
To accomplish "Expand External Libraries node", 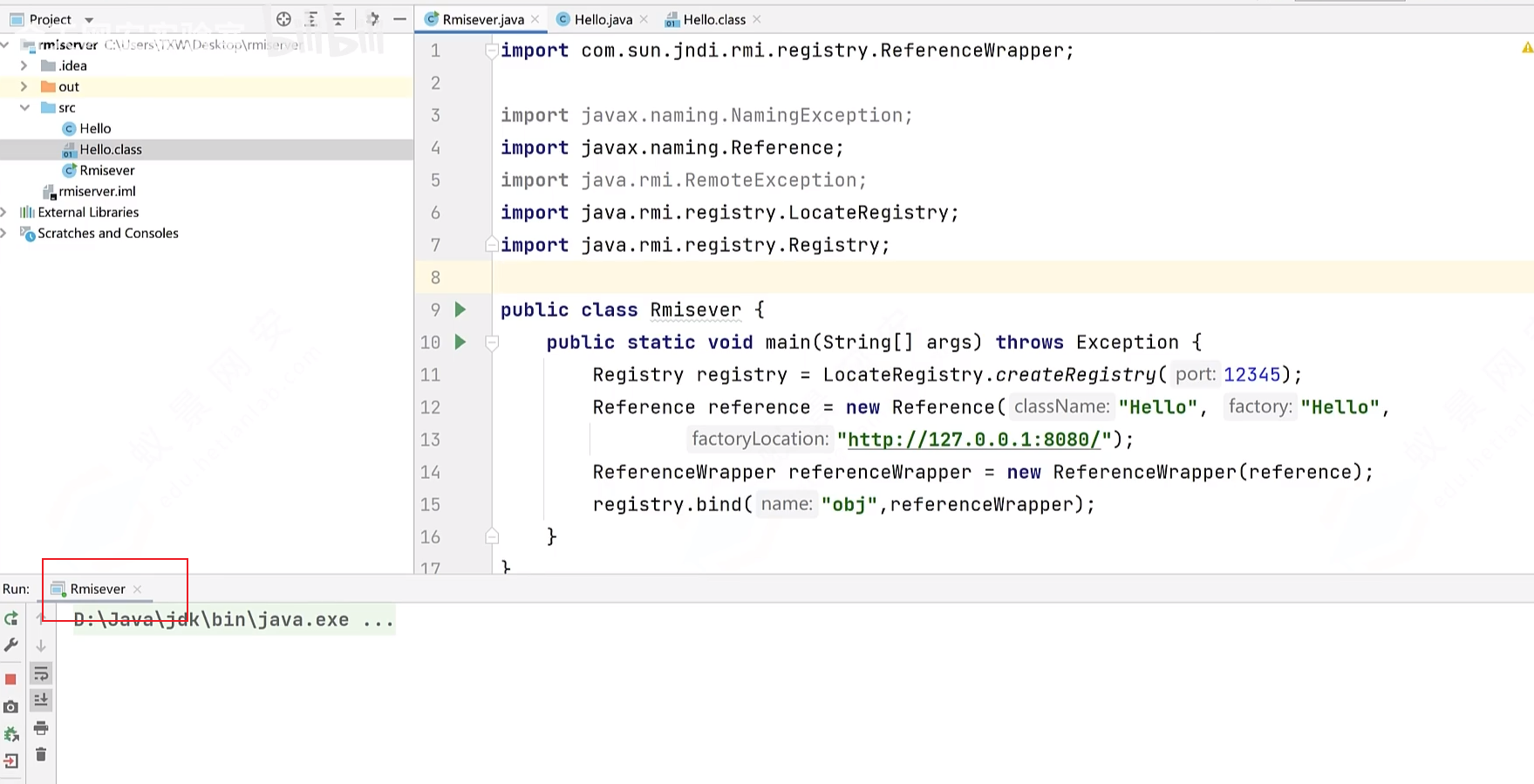I will (x=4, y=212).
